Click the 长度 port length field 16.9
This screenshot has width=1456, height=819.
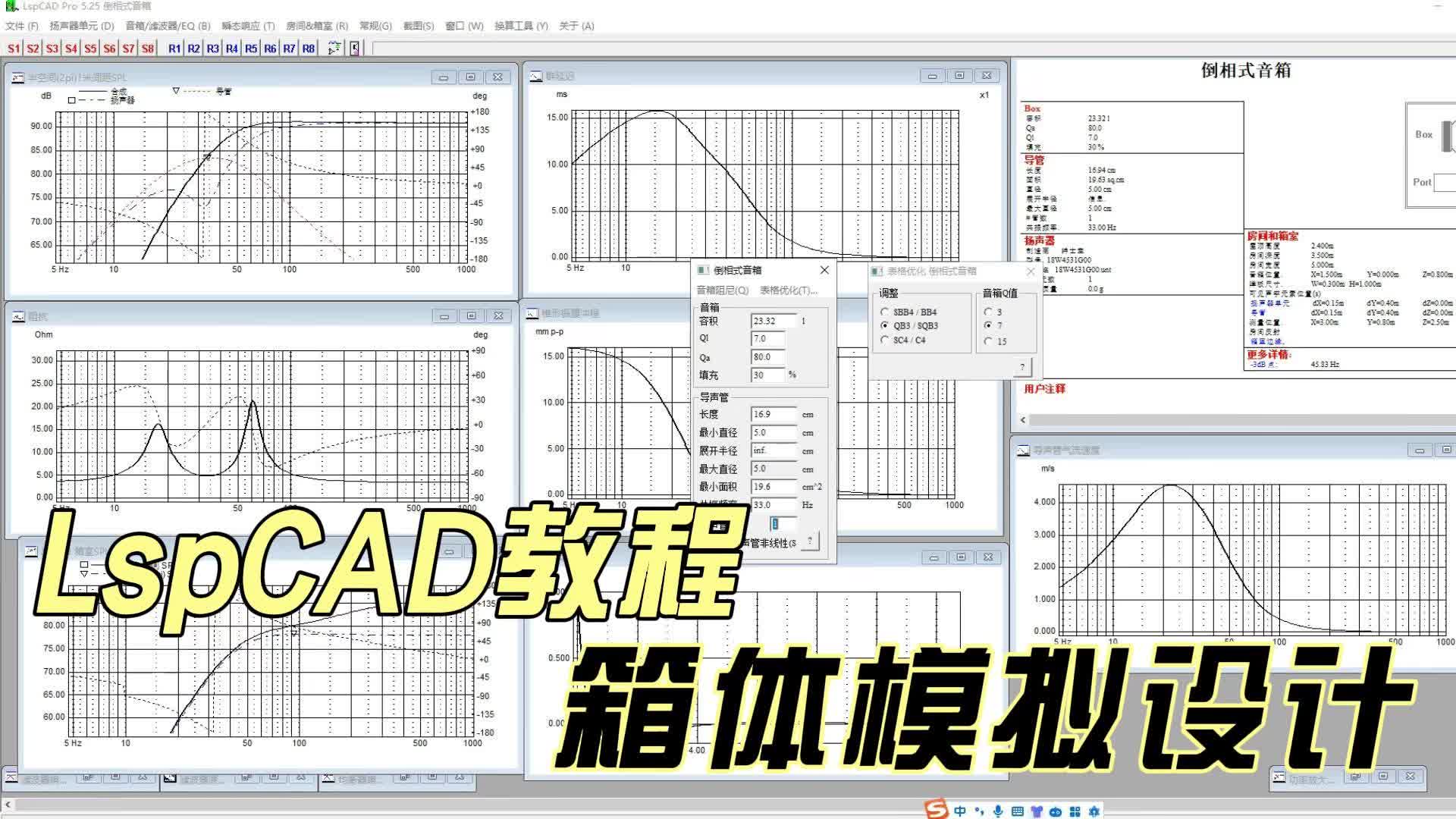(774, 415)
